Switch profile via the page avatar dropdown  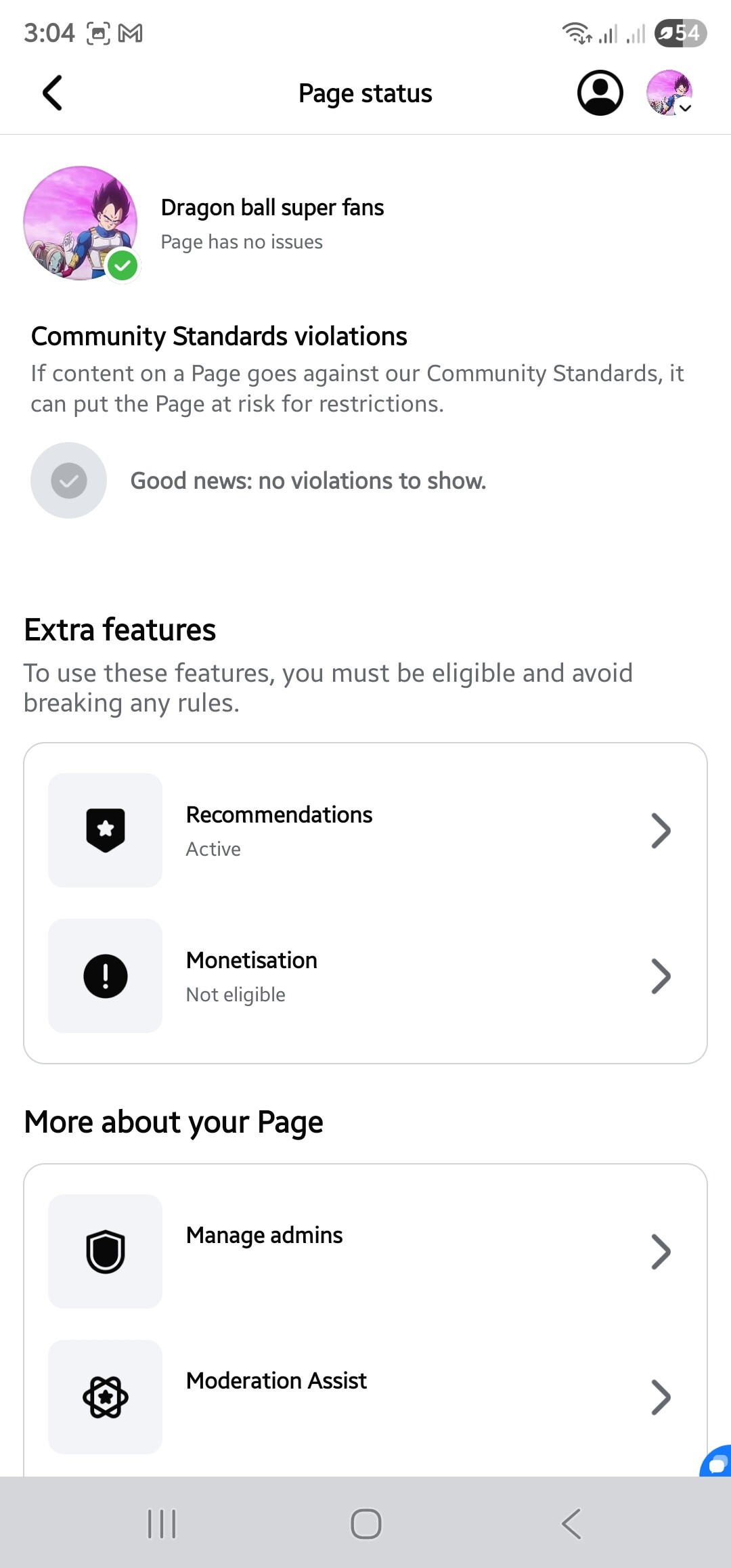click(670, 93)
